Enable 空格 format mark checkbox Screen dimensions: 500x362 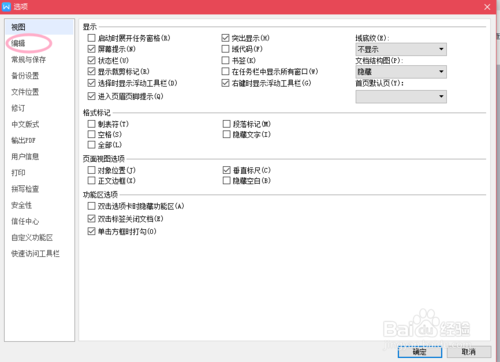91,134
